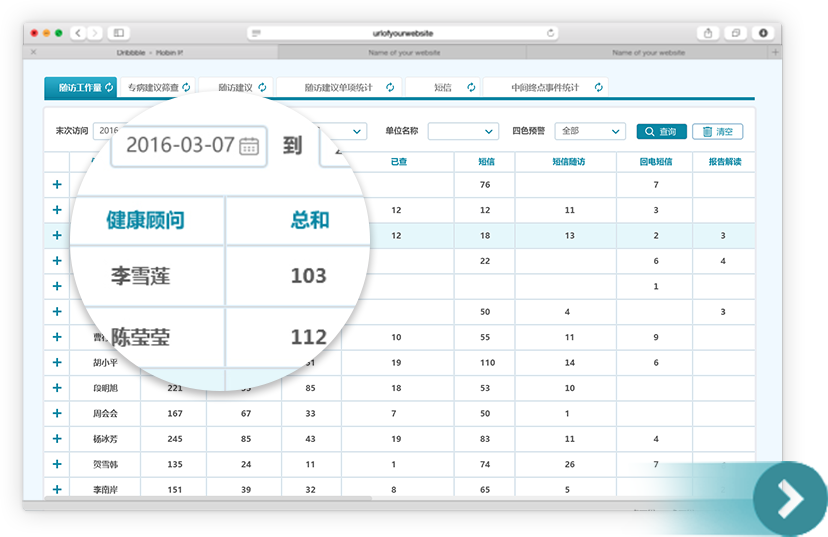
Task: Expand the row for 周会会
Action: tap(57, 413)
